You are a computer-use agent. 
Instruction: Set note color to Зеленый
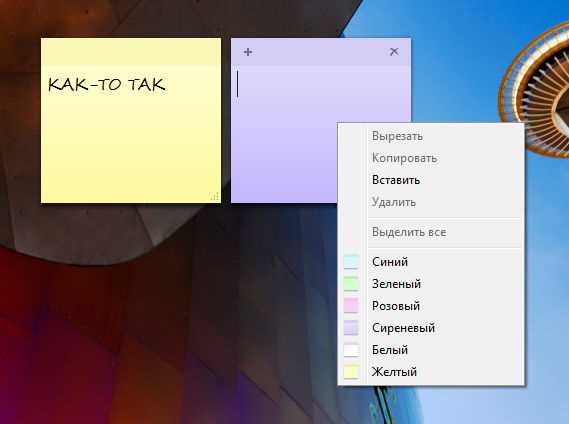pos(431,284)
